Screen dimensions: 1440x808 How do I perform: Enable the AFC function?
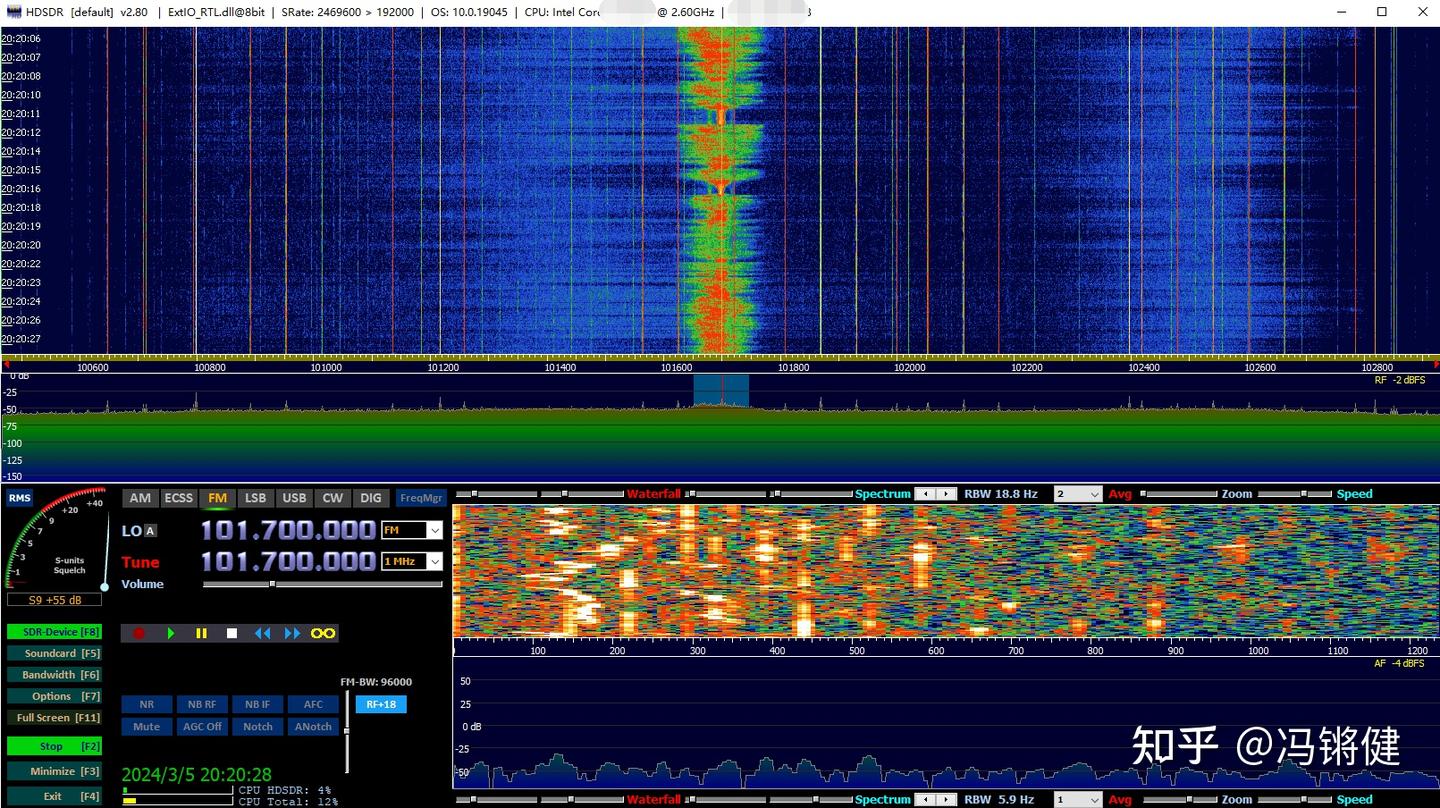(313, 704)
